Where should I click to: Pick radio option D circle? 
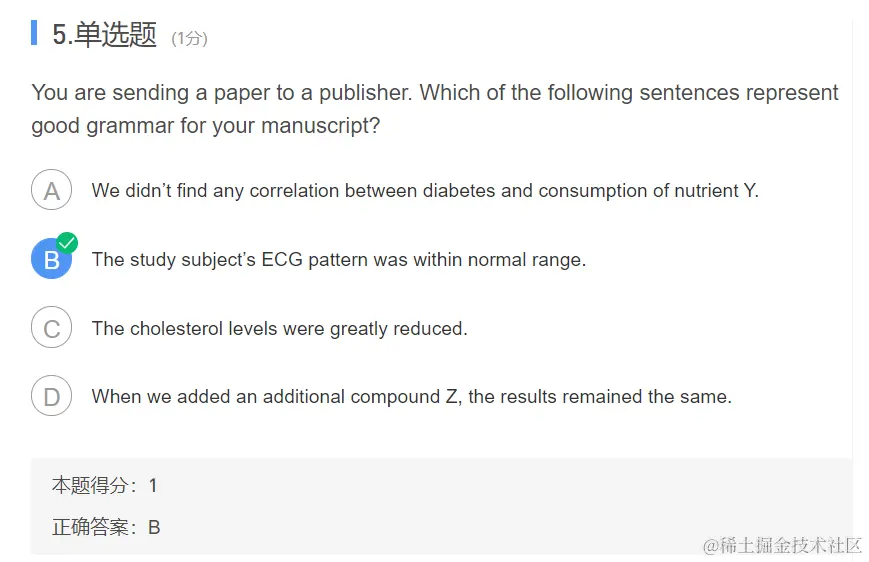tap(52, 396)
